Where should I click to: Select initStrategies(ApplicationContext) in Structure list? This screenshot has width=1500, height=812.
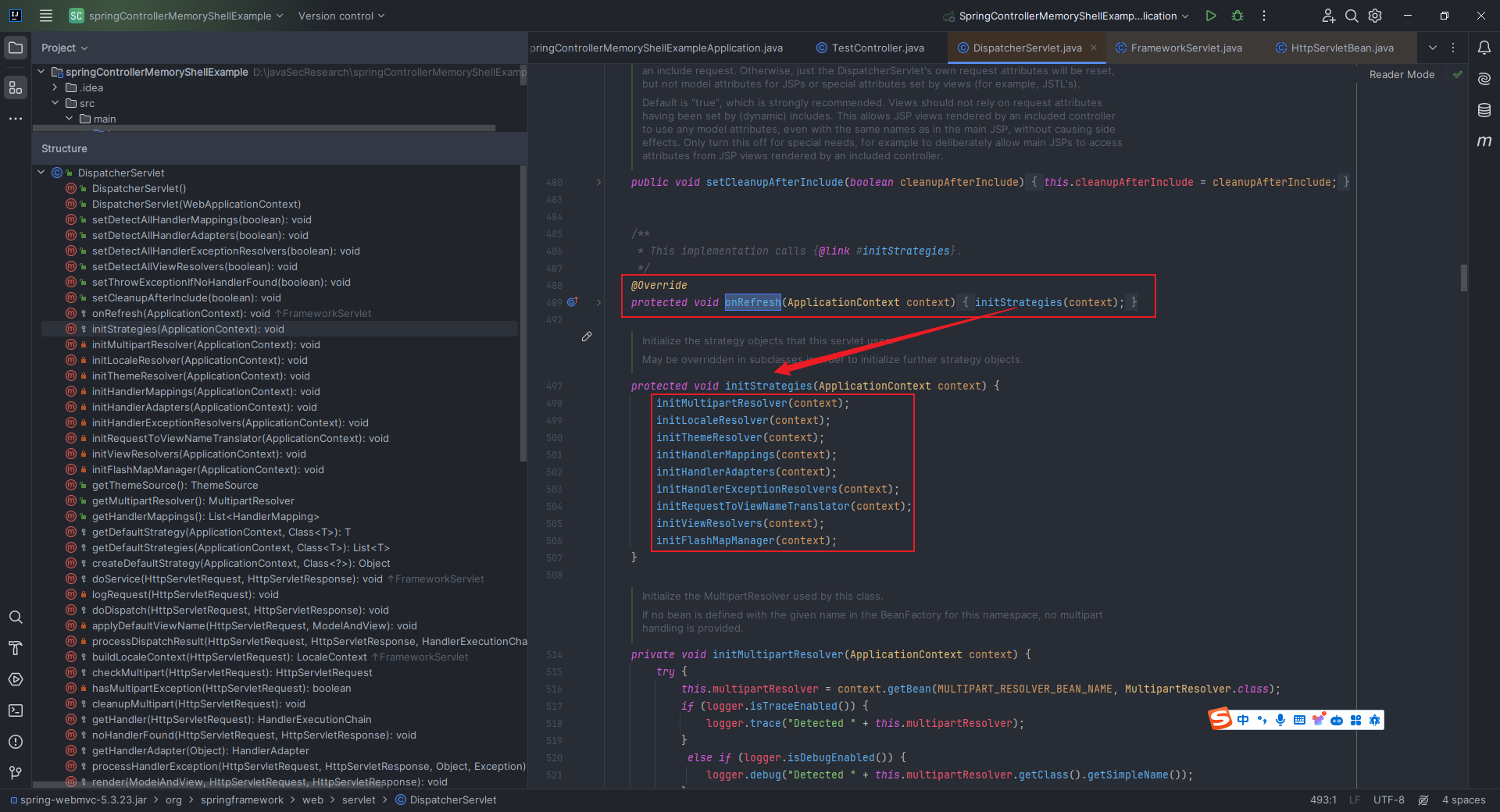(187, 329)
